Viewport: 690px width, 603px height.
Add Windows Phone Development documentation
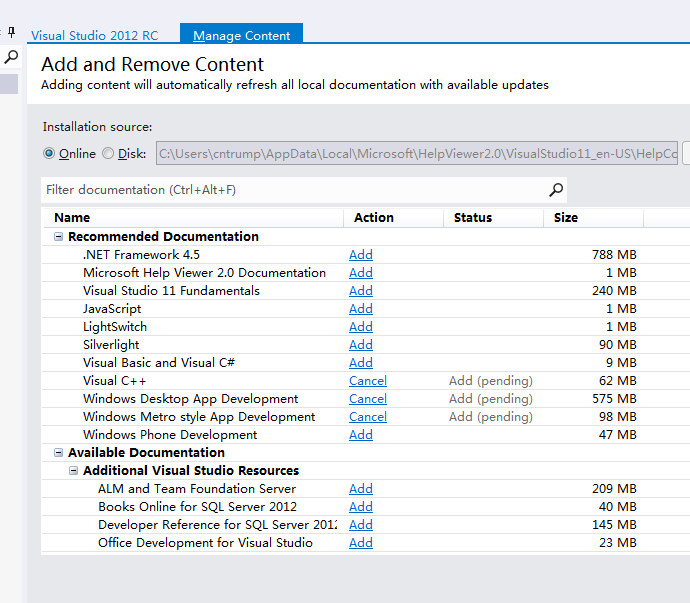point(361,435)
